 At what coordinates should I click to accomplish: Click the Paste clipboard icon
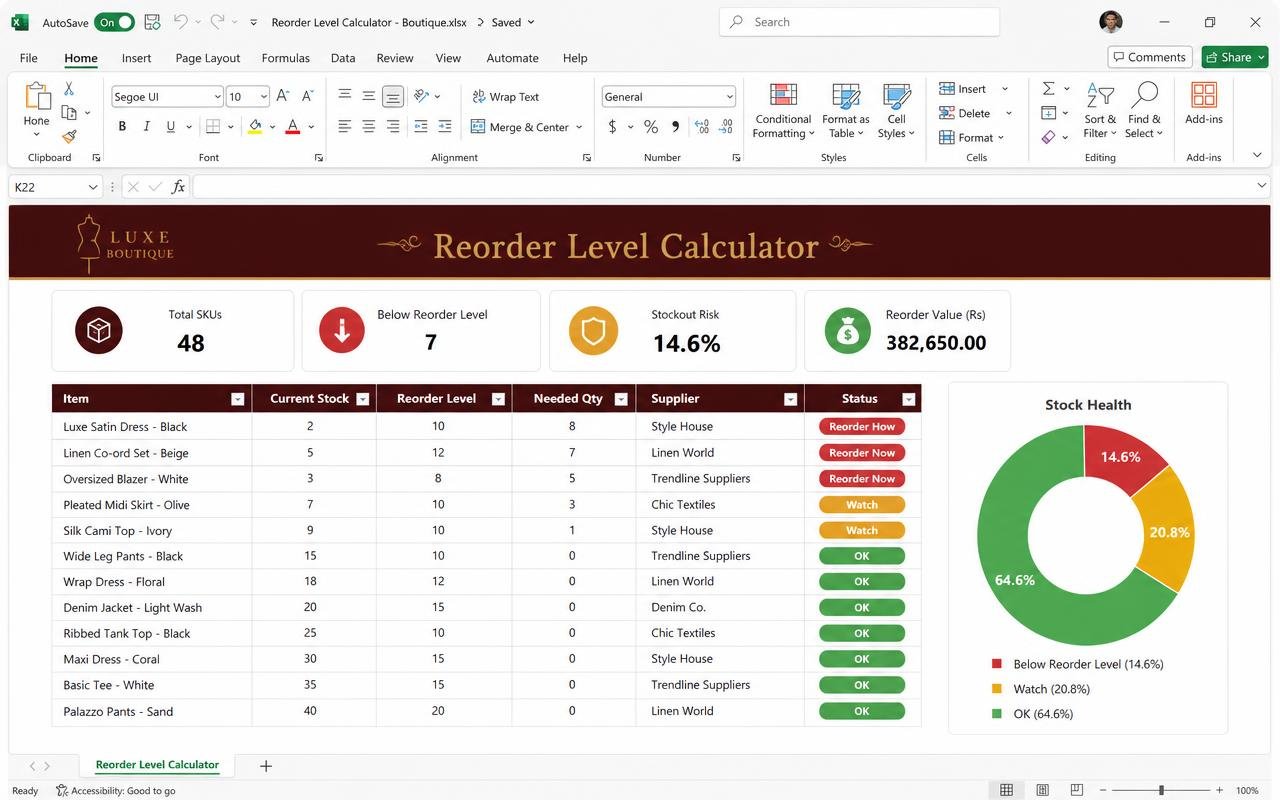point(37,96)
